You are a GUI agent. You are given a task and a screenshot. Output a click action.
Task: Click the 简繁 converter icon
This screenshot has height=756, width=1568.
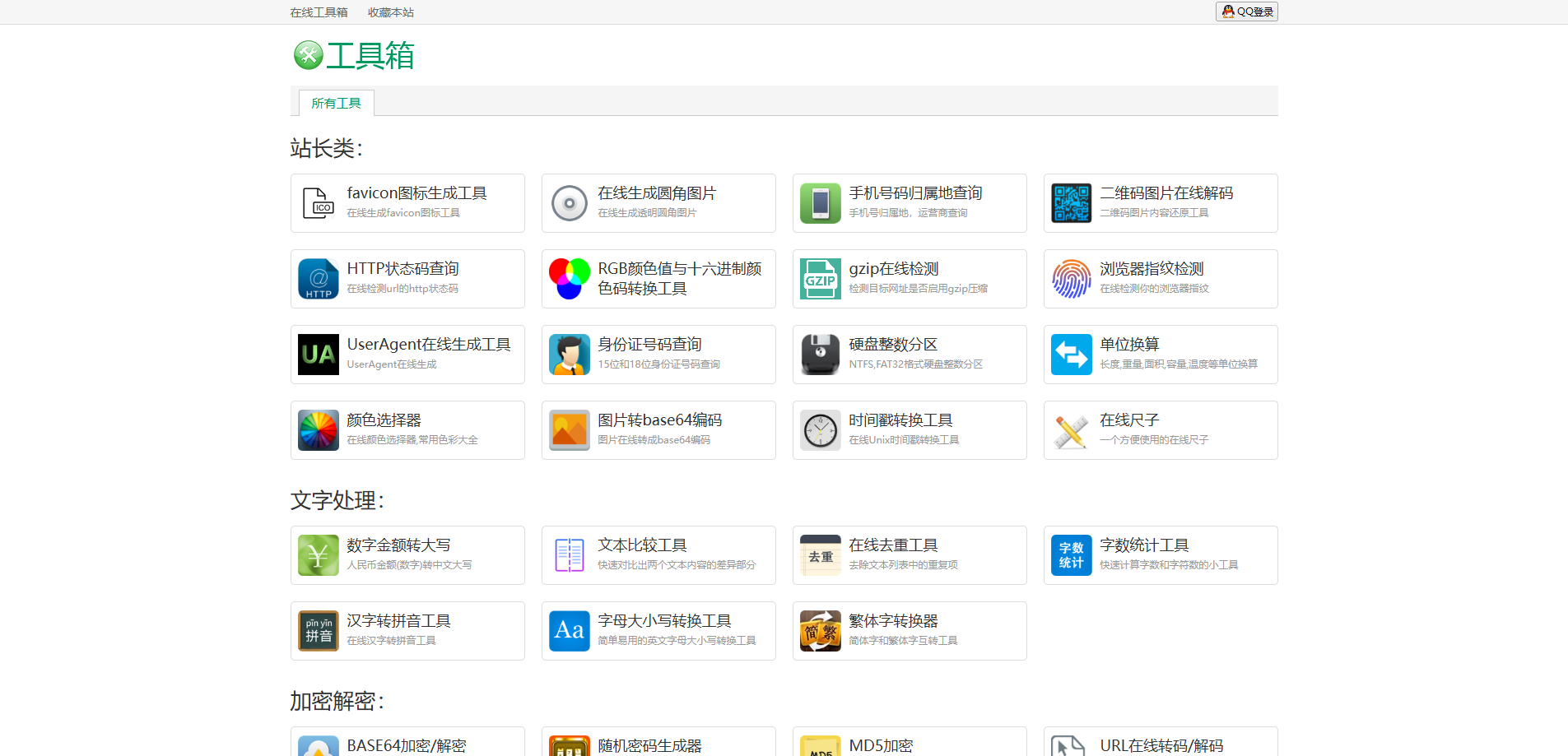(820, 631)
